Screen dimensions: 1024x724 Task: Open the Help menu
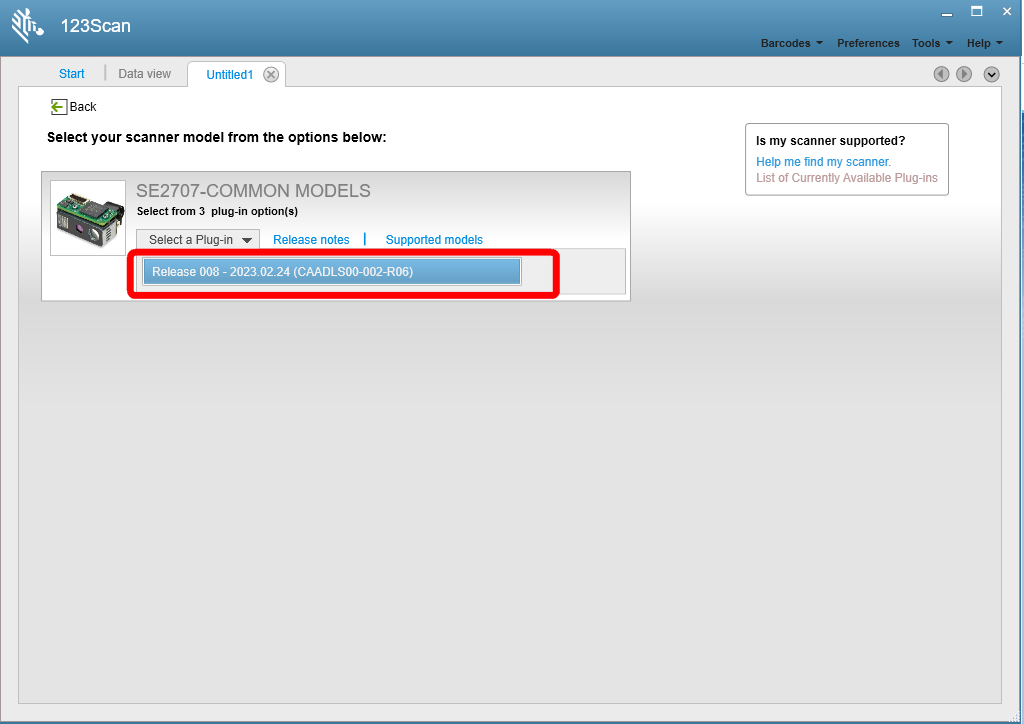pos(984,43)
